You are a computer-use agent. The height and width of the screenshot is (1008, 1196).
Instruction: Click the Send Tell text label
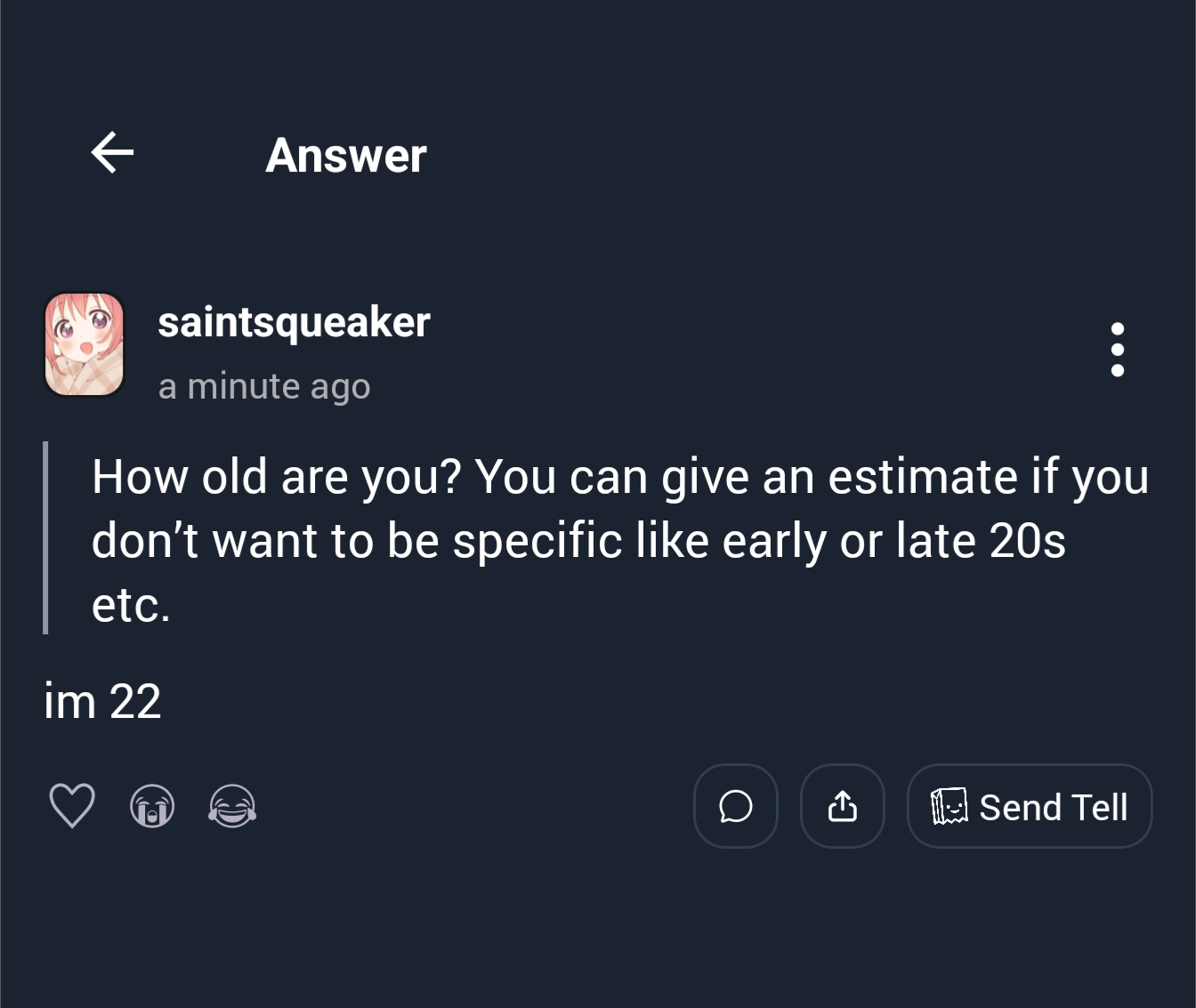(1054, 808)
